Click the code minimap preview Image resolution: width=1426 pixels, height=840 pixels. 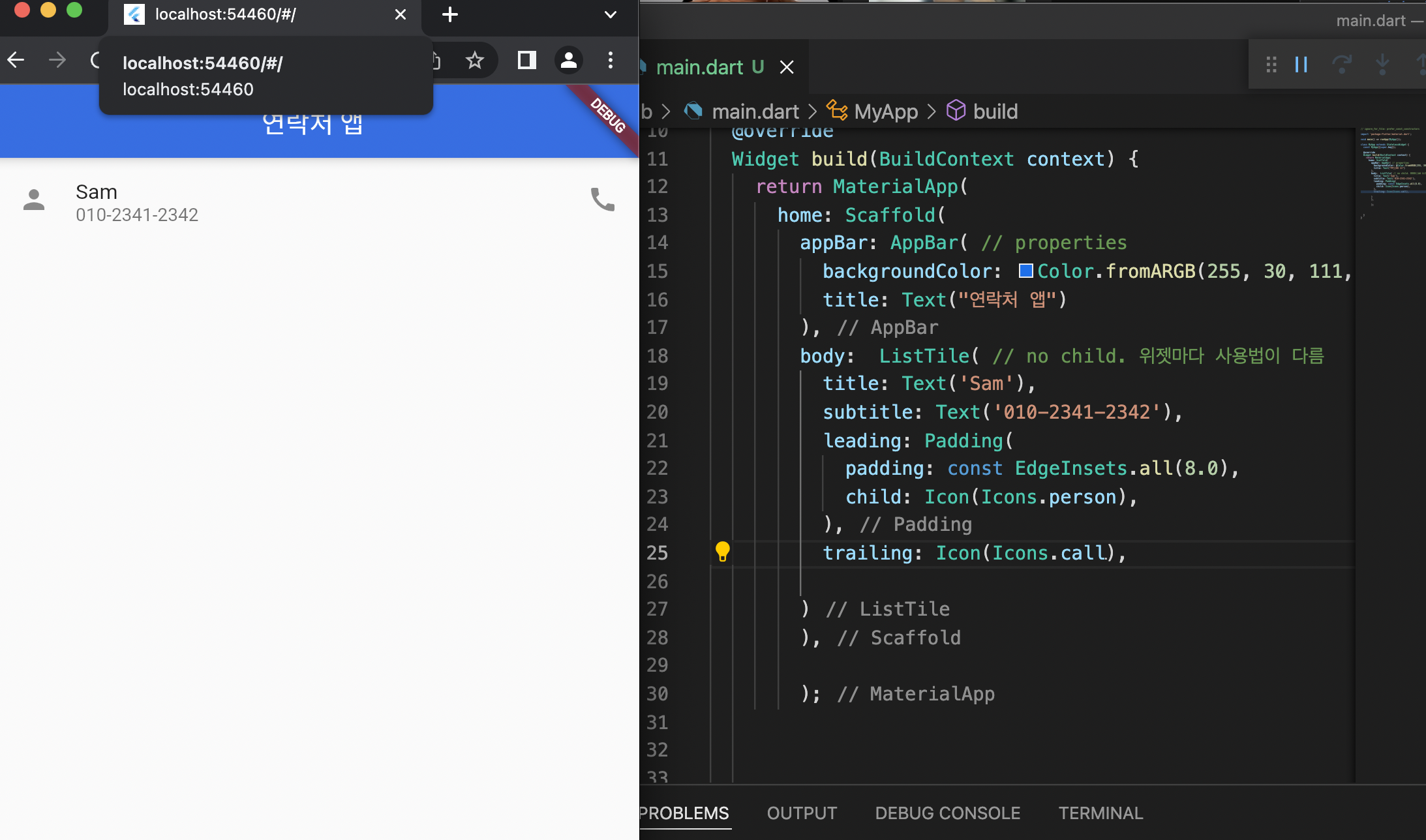pos(1389,163)
